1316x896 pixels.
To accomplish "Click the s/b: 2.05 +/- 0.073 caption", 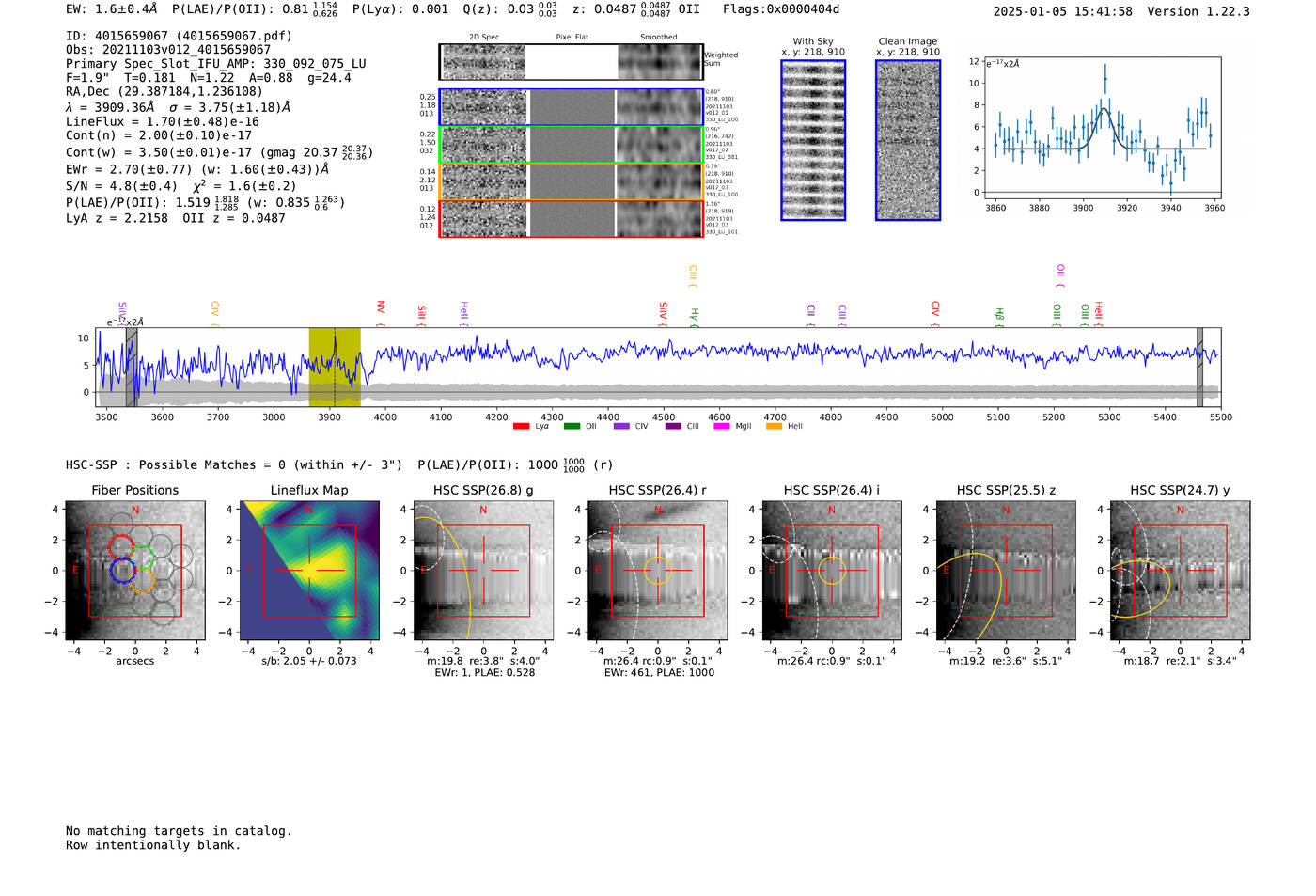I will 309,661.
